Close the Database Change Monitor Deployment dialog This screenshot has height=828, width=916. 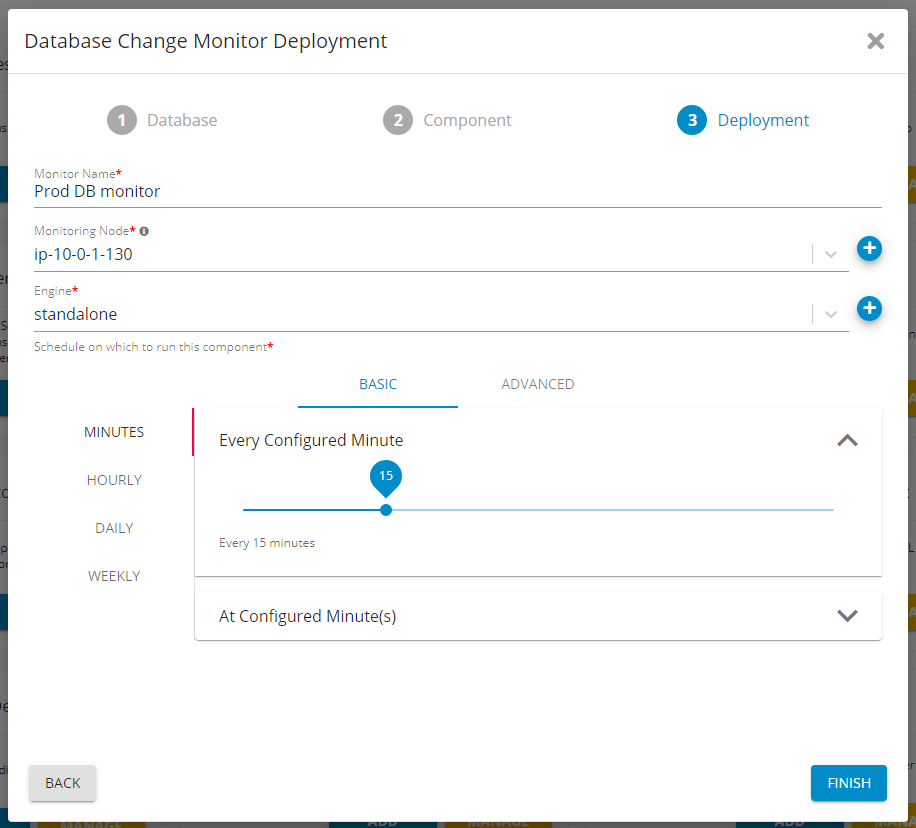click(x=875, y=41)
